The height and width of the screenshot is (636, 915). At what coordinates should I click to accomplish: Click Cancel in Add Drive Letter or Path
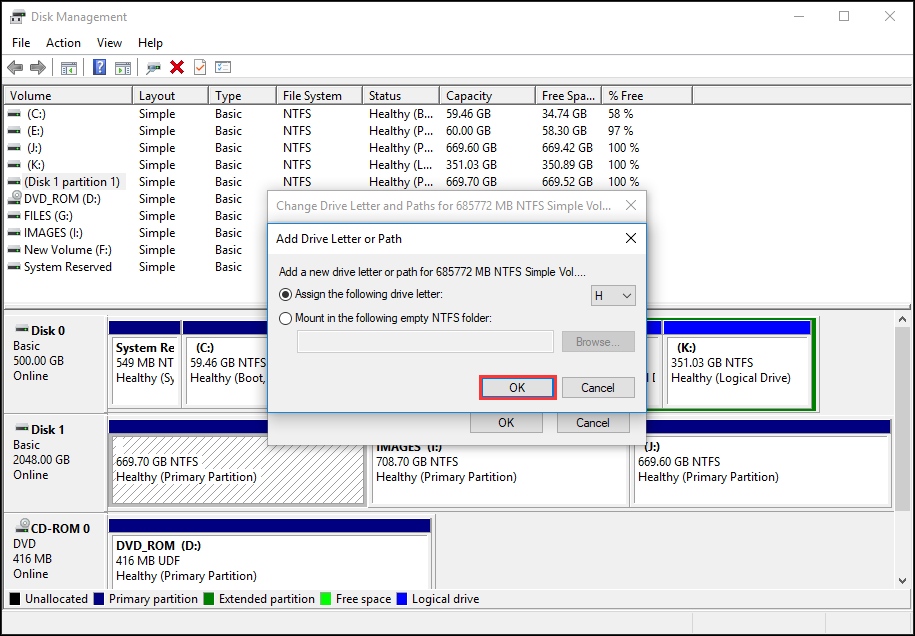pos(598,388)
